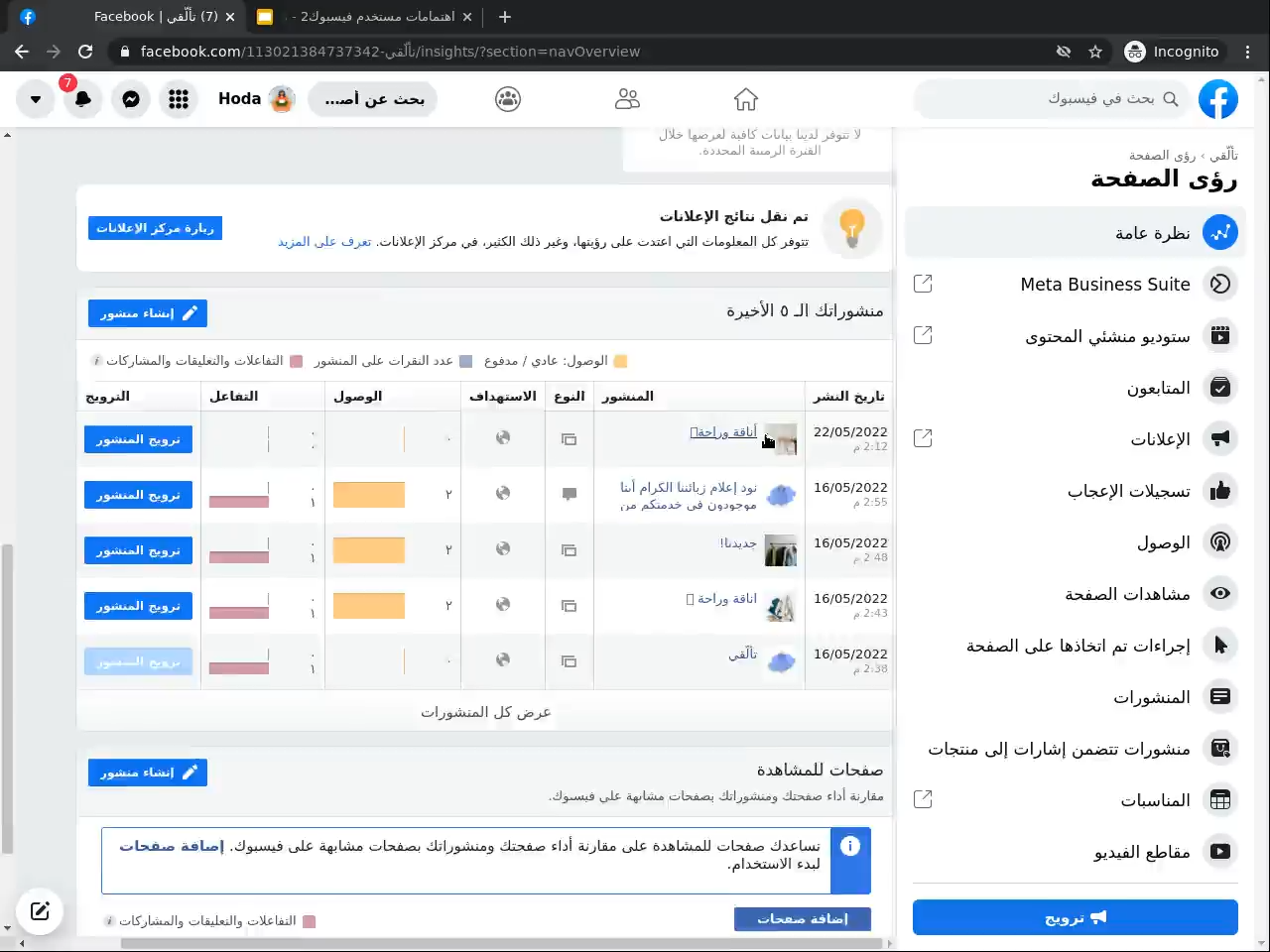Screen dimensions: 1270x952
Task: Open 'مقاطع الفيديو' videos sidebar item
Action: point(1075,852)
